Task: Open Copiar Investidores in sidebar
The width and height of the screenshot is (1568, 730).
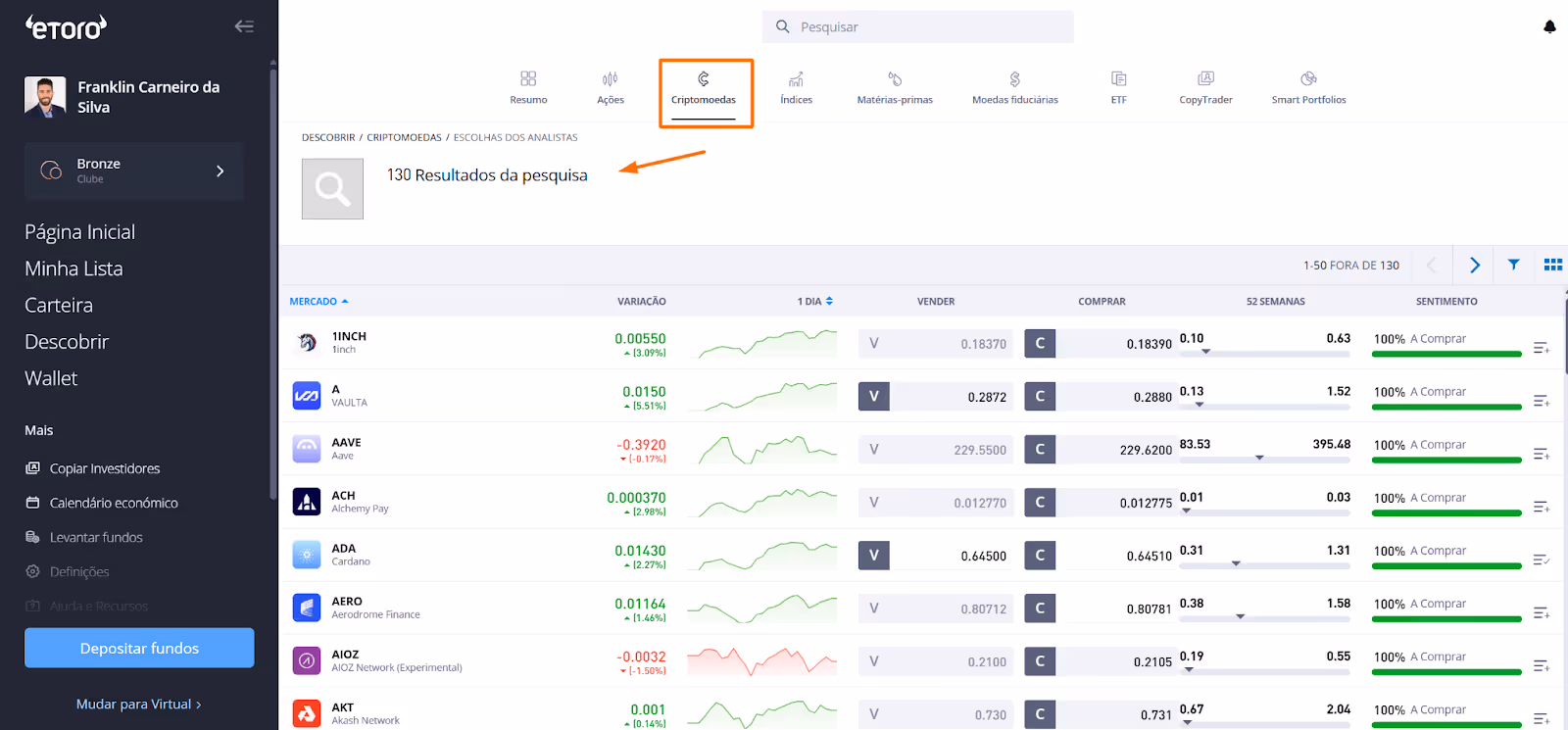Action: 93,468
